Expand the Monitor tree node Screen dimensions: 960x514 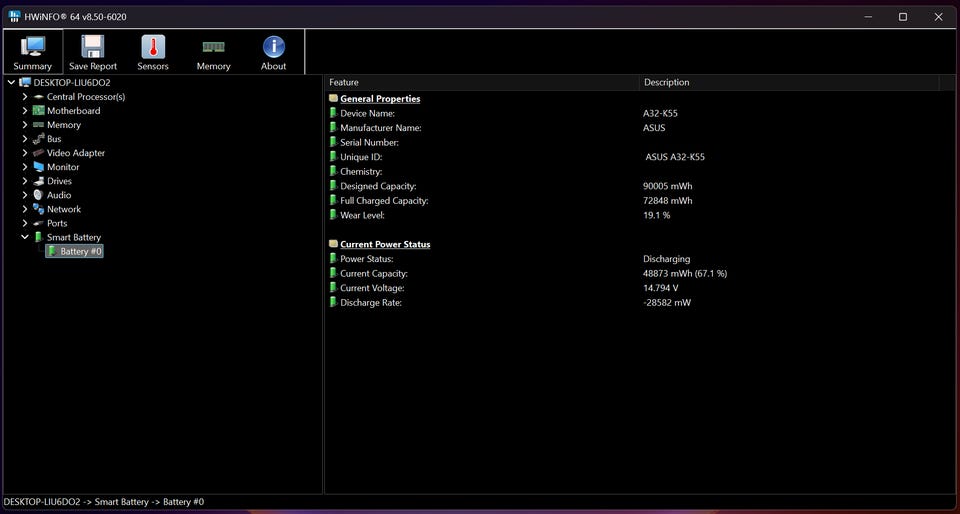(x=24, y=167)
